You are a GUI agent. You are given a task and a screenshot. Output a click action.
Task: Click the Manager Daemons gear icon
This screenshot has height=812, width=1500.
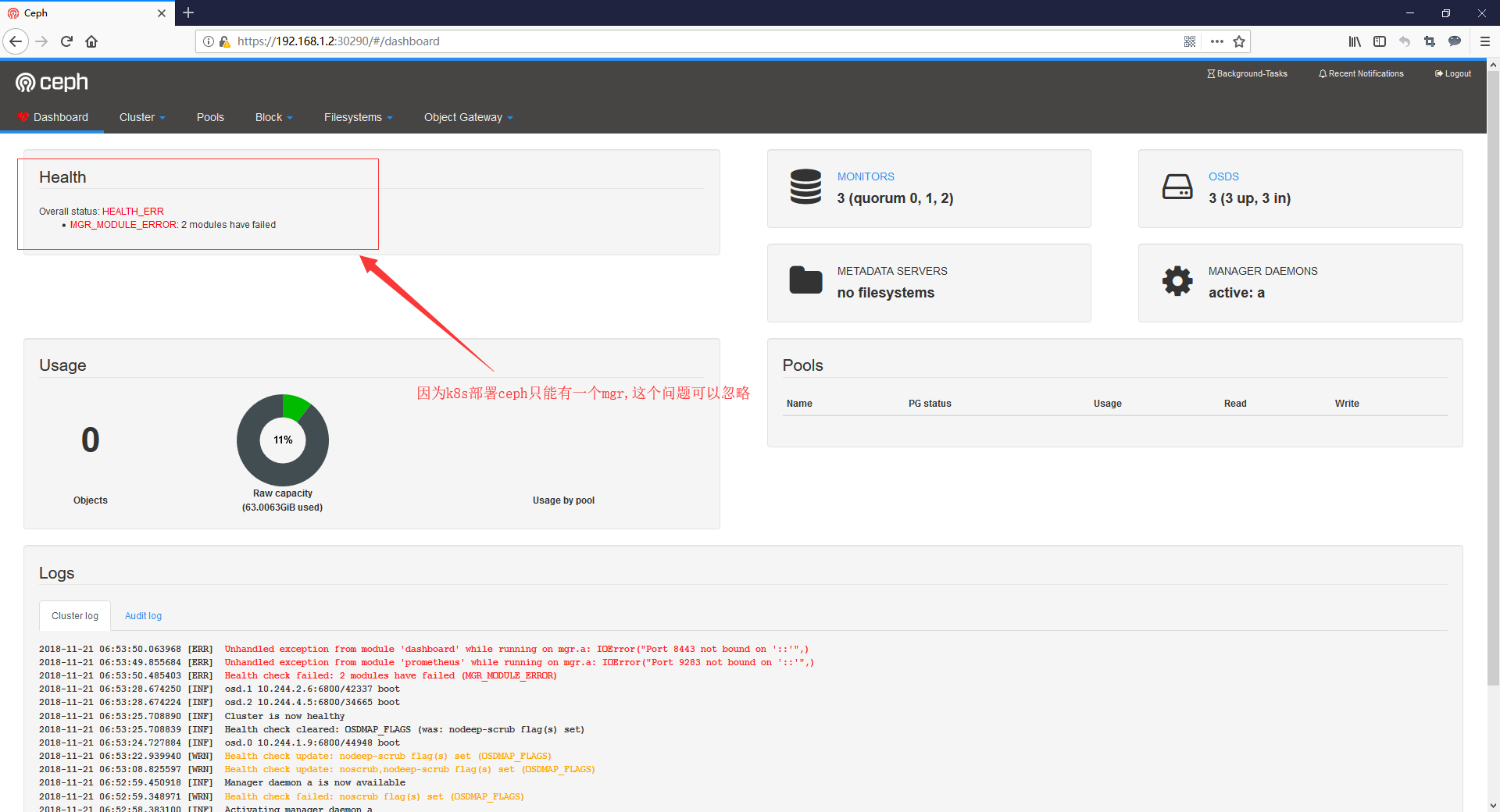point(1177,281)
